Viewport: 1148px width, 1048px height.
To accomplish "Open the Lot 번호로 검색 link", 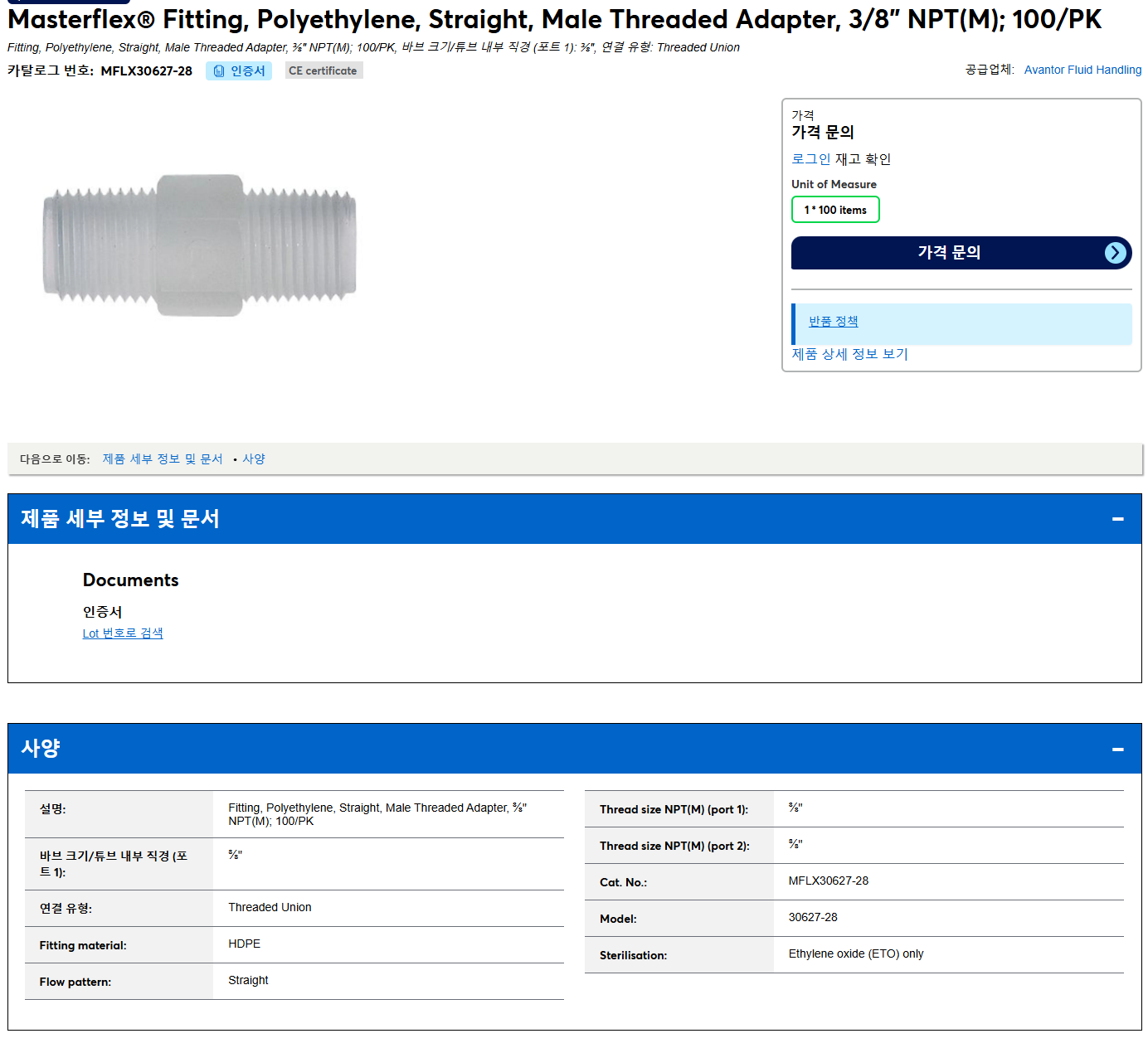I will 123,633.
